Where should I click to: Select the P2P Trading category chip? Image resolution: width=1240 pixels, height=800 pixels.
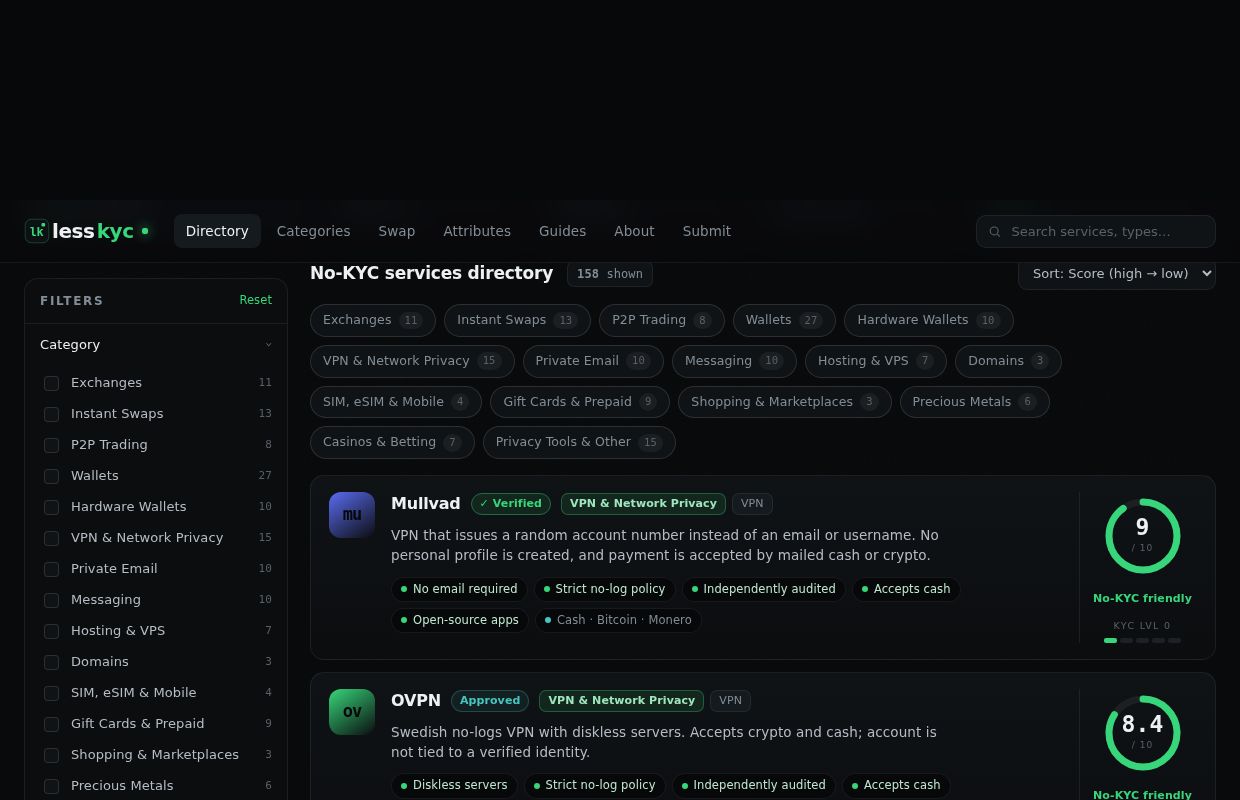pyautogui.click(x=661, y=320)
